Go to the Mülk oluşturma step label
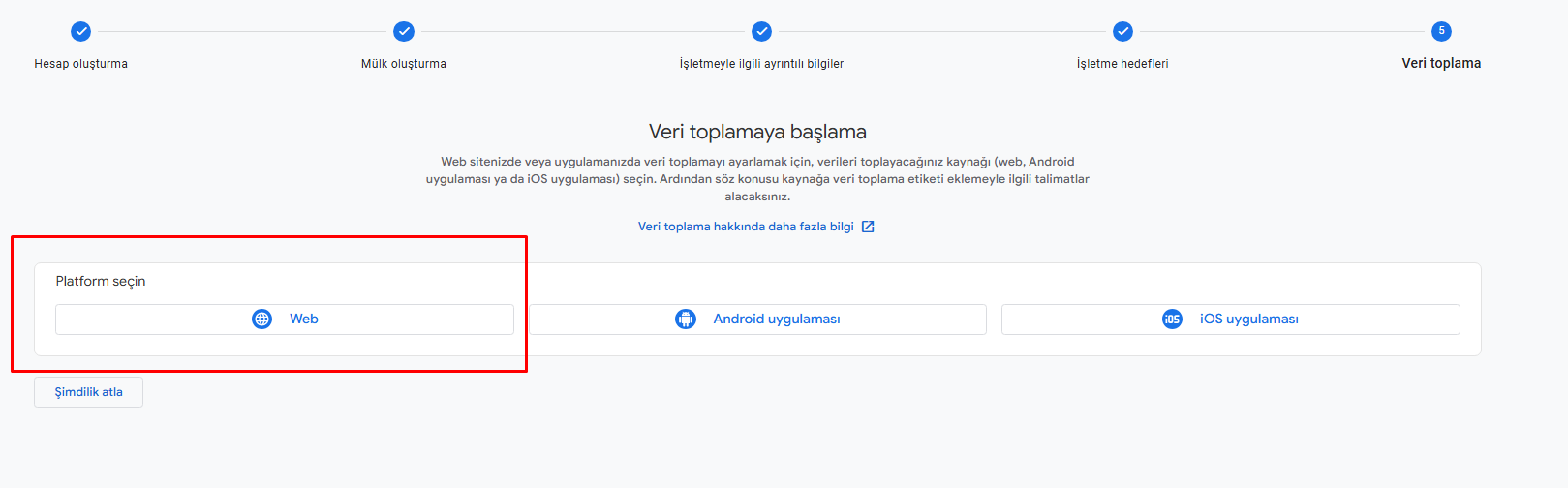 (404, 64)
